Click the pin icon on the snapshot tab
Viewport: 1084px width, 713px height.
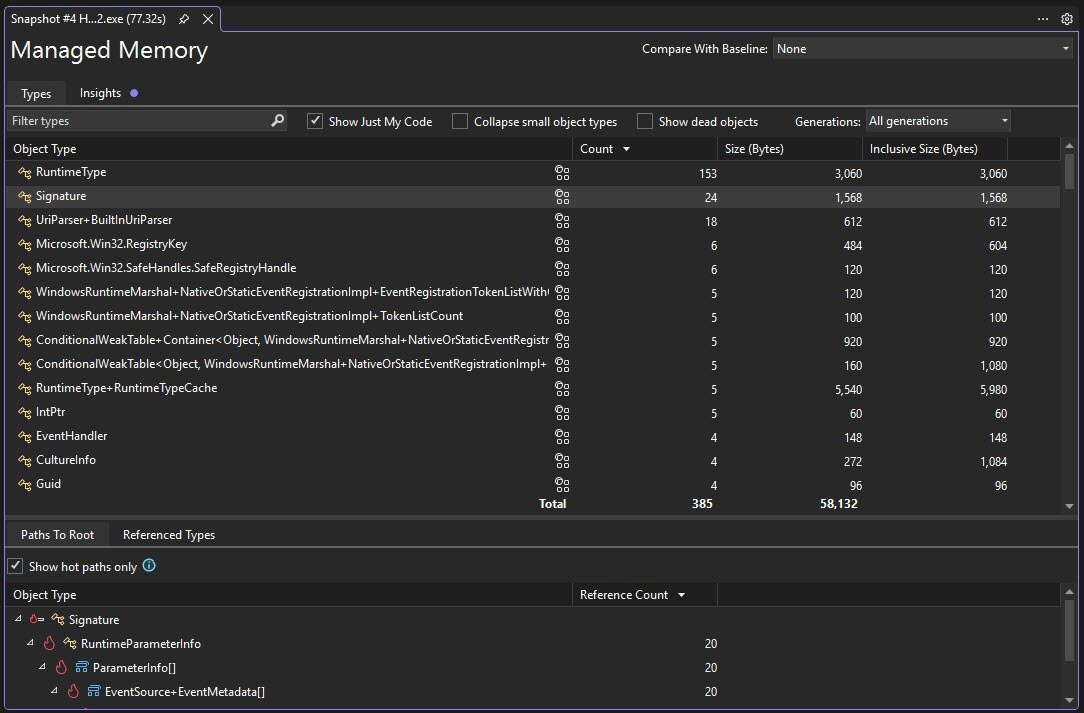pos(184,18)
